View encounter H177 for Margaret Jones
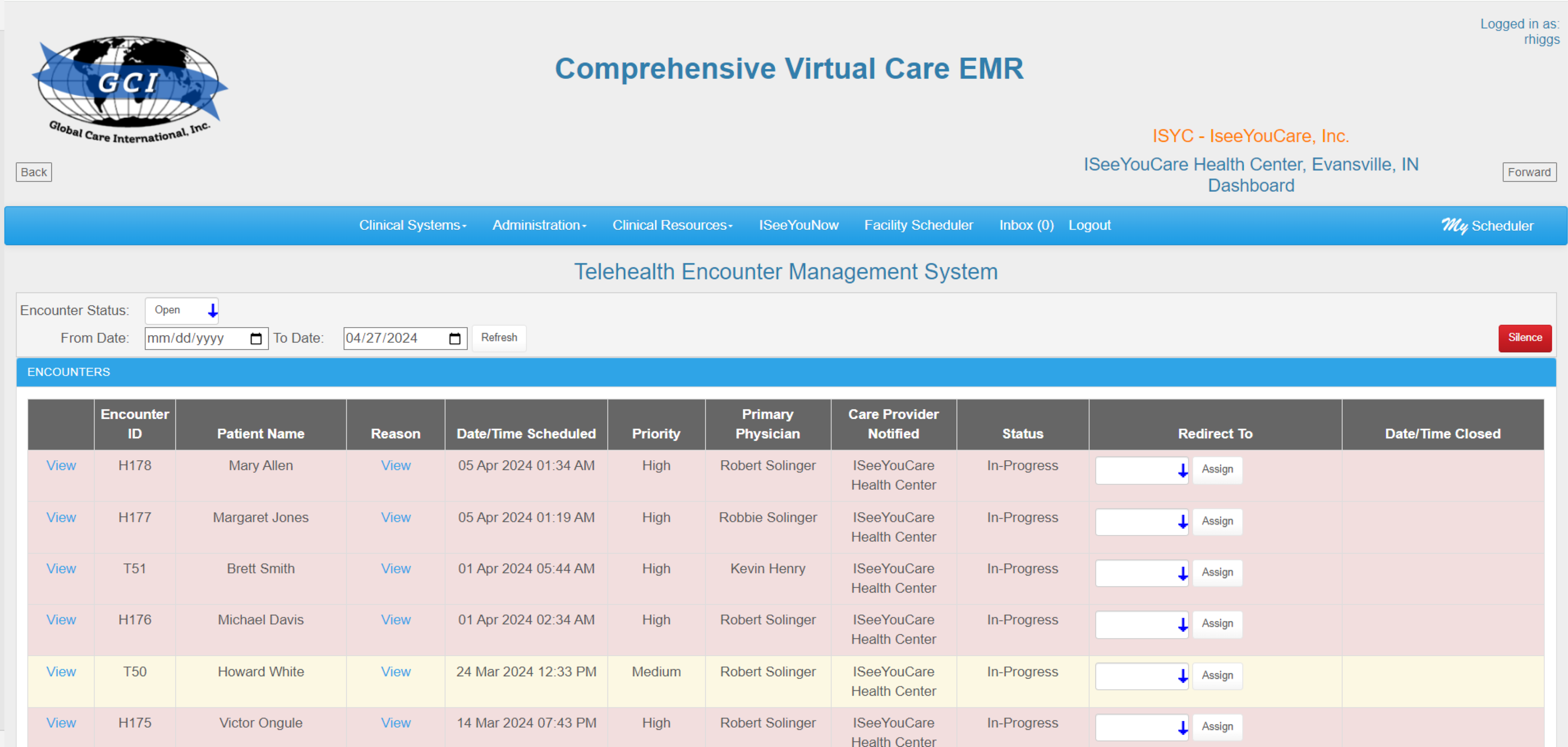 [61, 517]
